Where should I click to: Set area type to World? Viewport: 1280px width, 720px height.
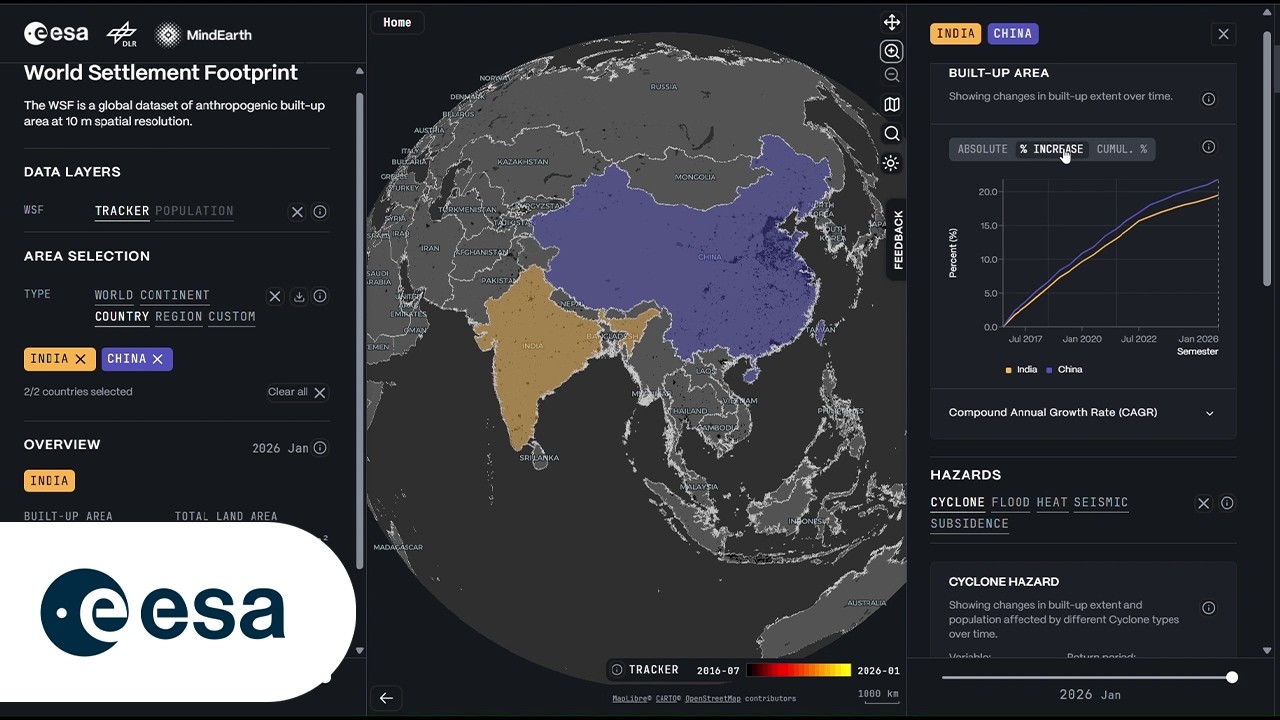114,295
